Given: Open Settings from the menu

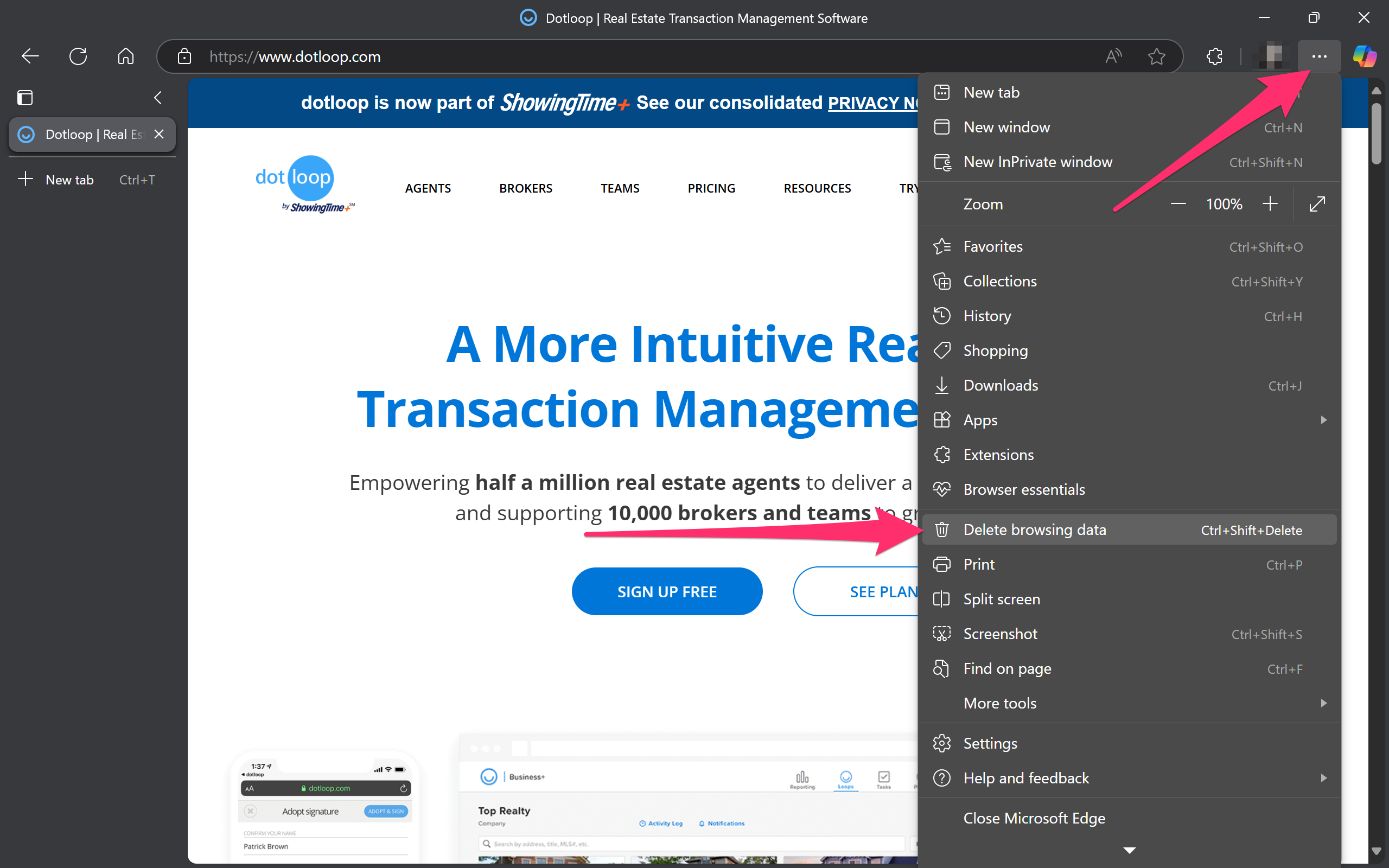Looking at the screenshot, I should coord(990,743).
